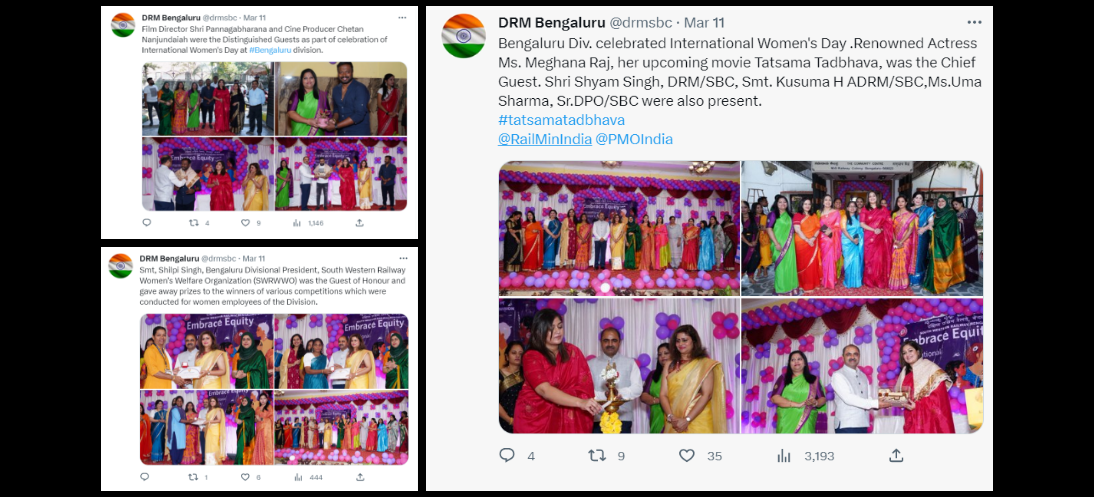
Task: Like the Meghana Raj Women's Day tweet
Action: coord(687,456)
